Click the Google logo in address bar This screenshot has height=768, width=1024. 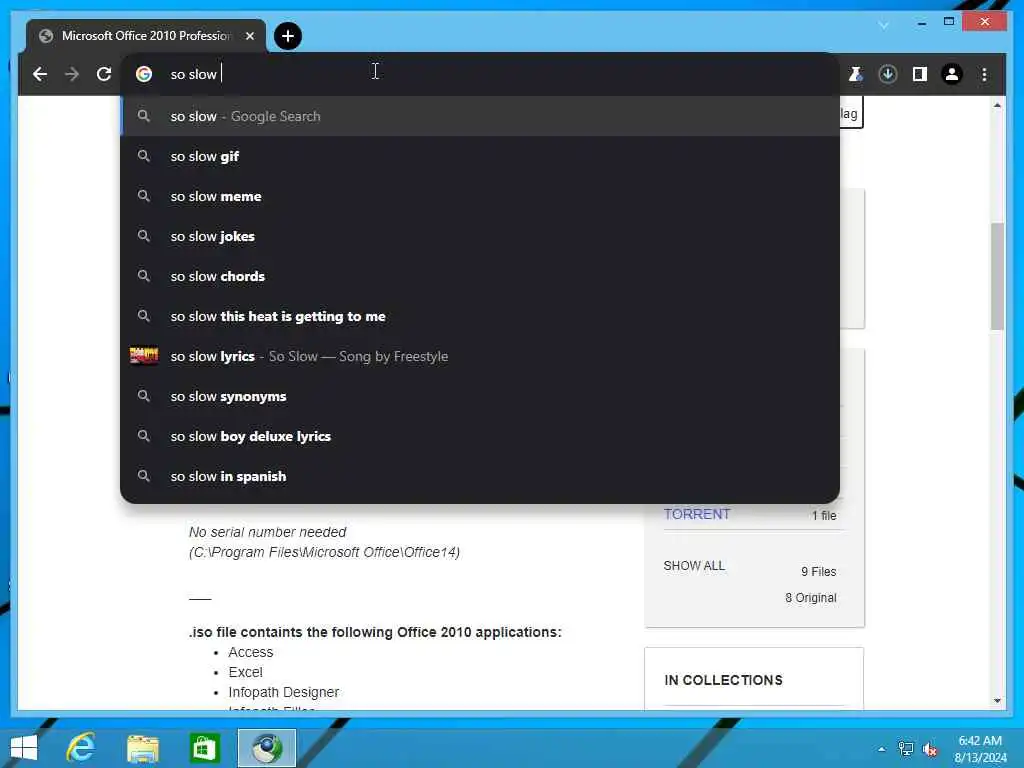[144, 74]
